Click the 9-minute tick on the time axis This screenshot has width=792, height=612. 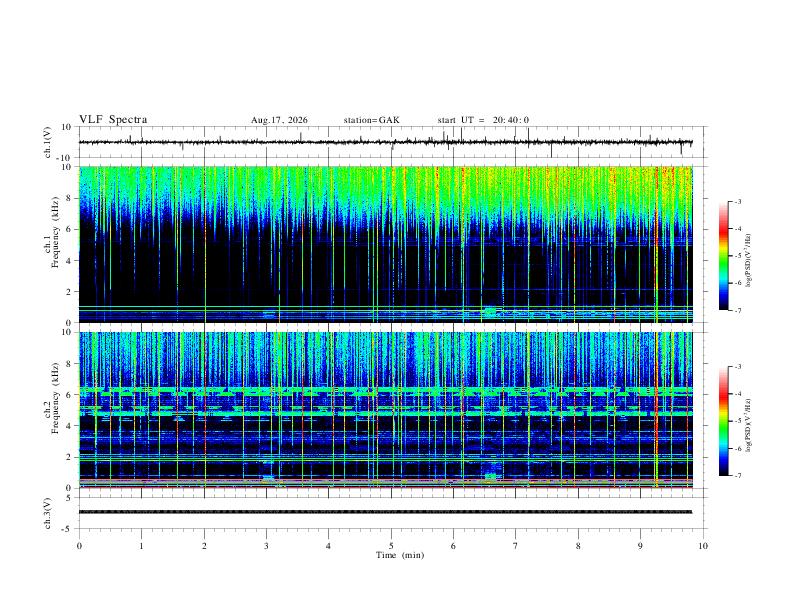[640, 546]
